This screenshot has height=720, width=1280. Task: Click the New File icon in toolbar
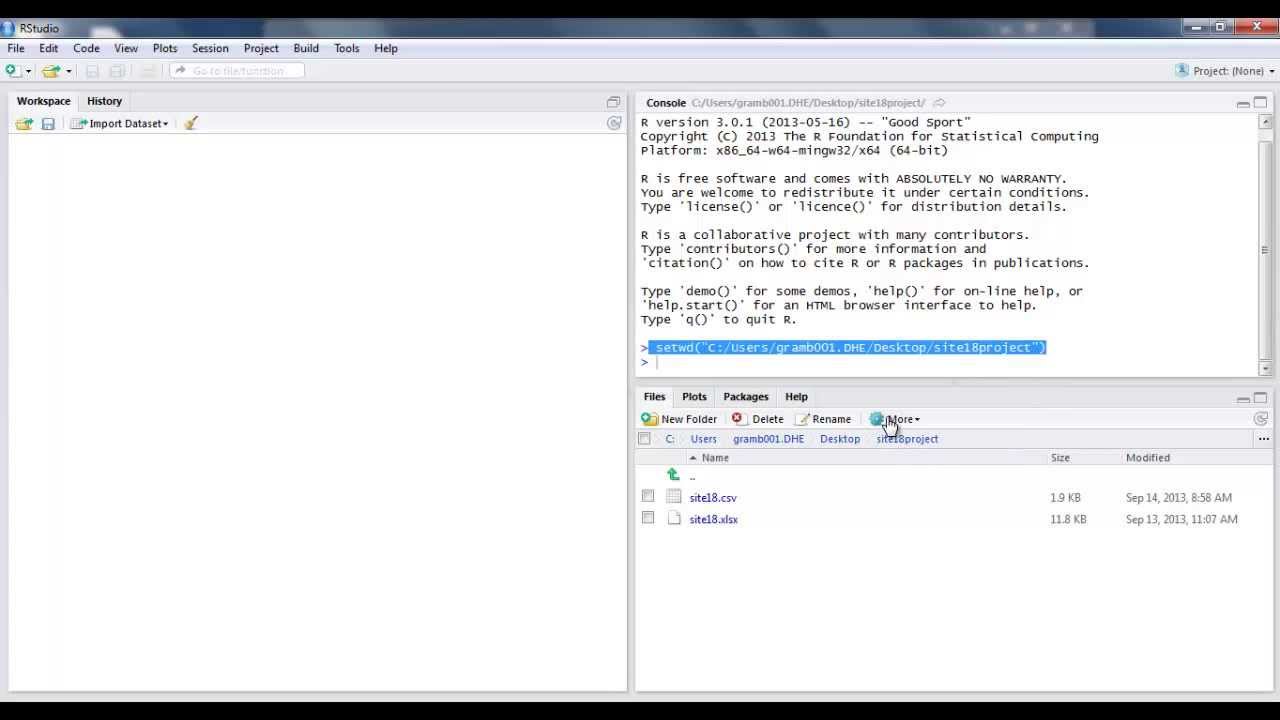(12, 71)
